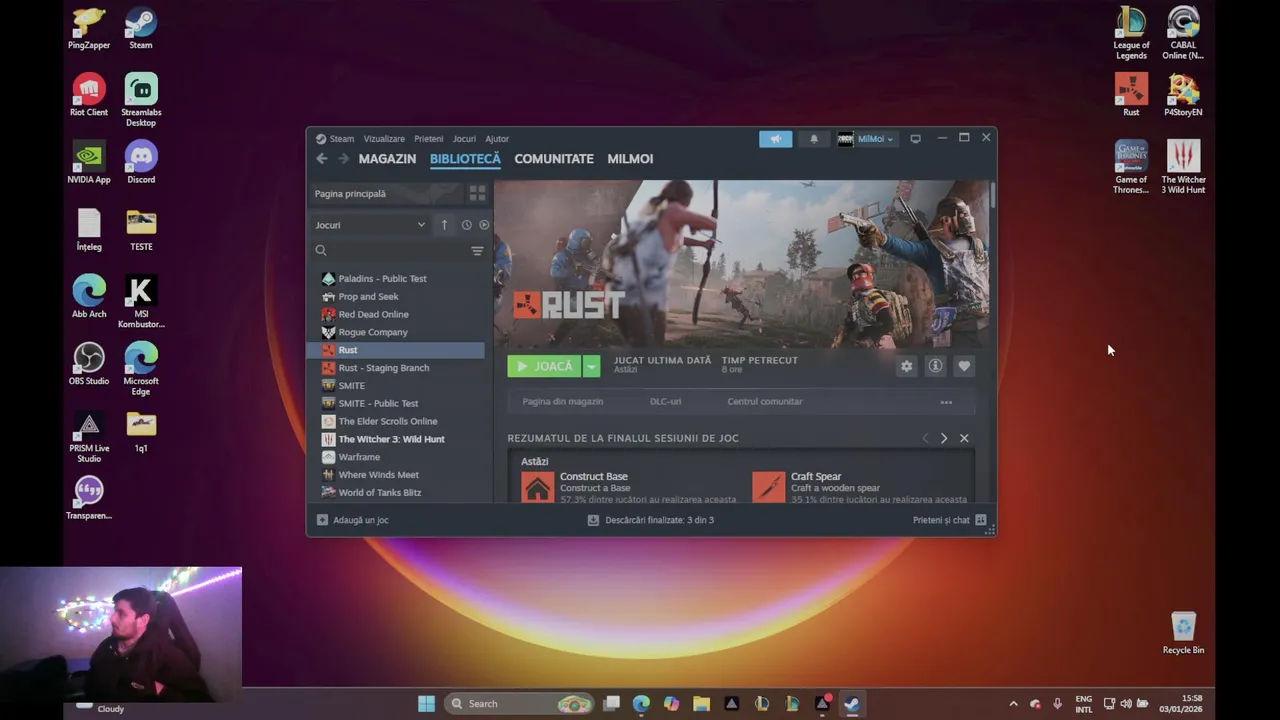Viewport: 1280px width, 720px height.
Task: Go to previous session summary arrow
Action: 925,438
